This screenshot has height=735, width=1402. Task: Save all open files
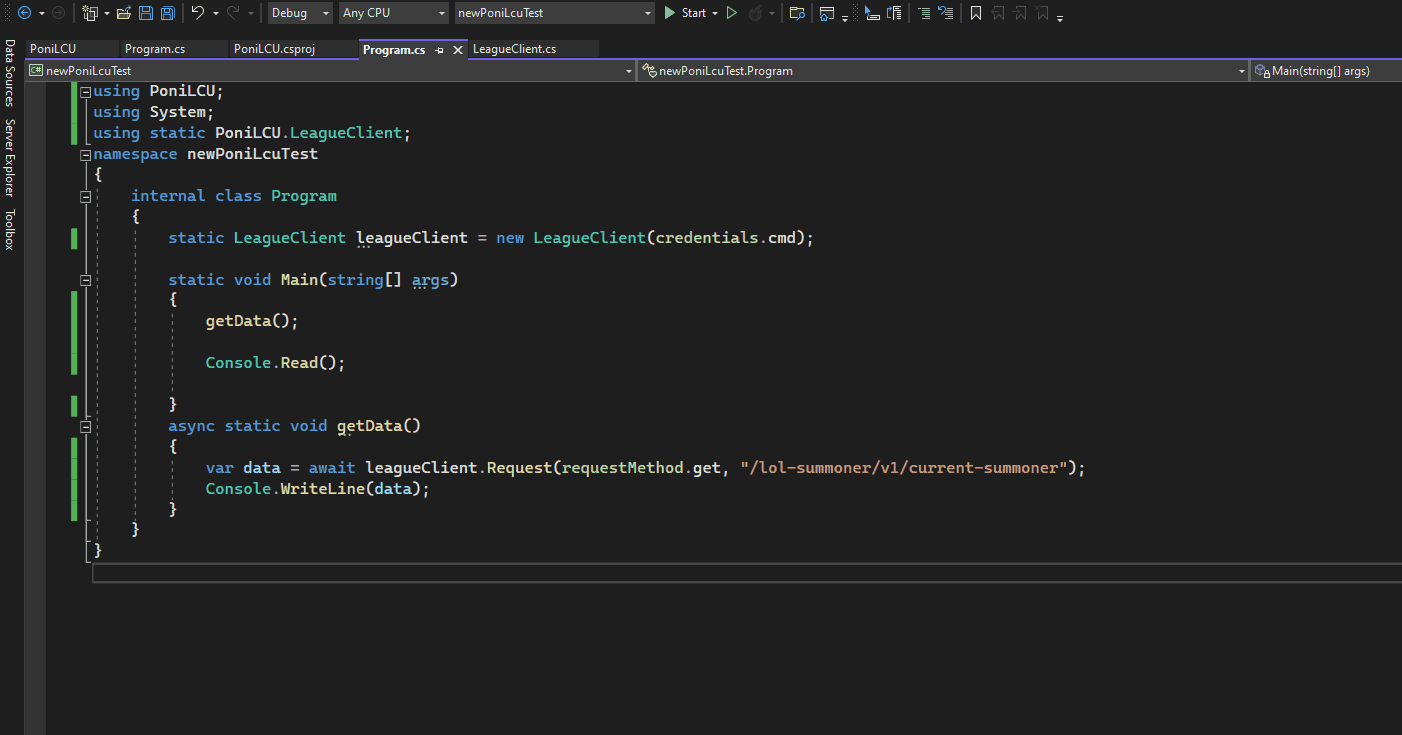pyautogui.click(x=168, y=12)
